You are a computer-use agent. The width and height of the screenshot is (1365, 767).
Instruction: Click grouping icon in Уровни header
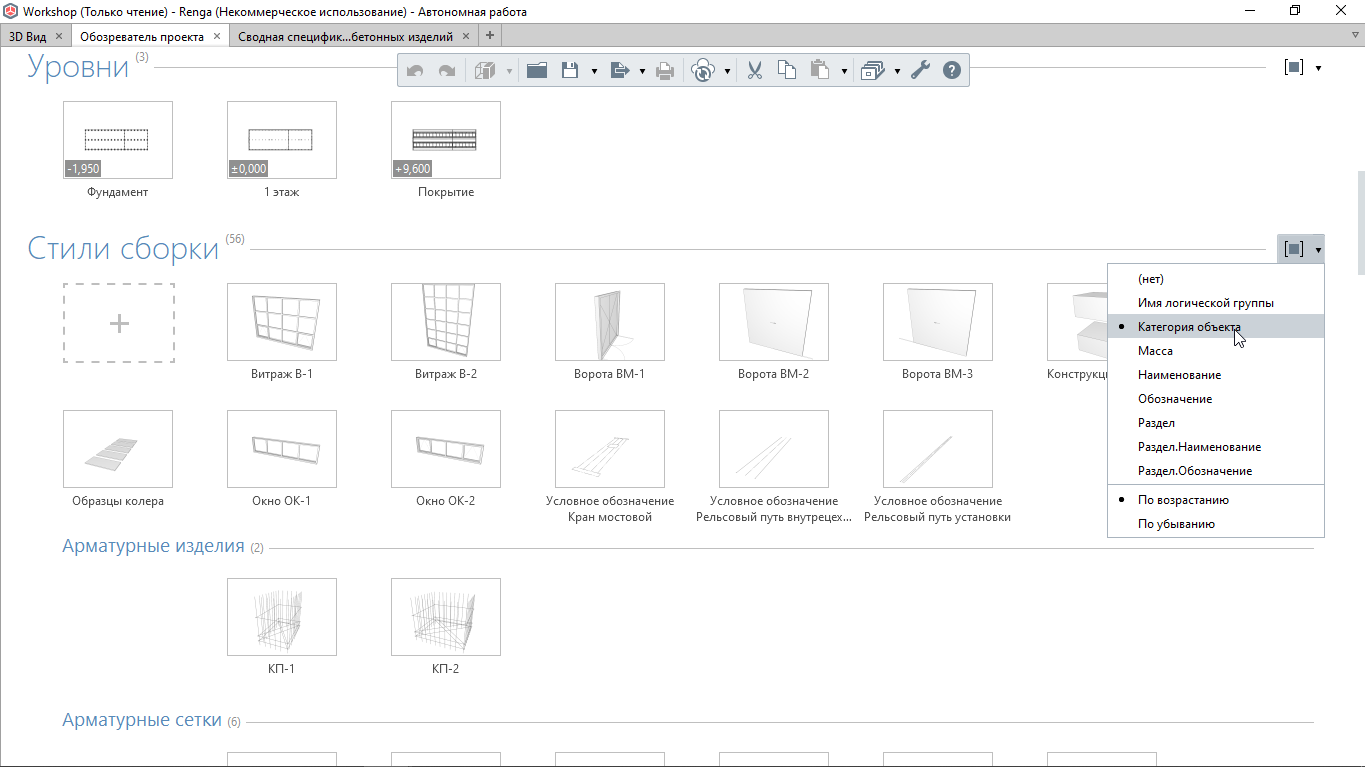1294,68
